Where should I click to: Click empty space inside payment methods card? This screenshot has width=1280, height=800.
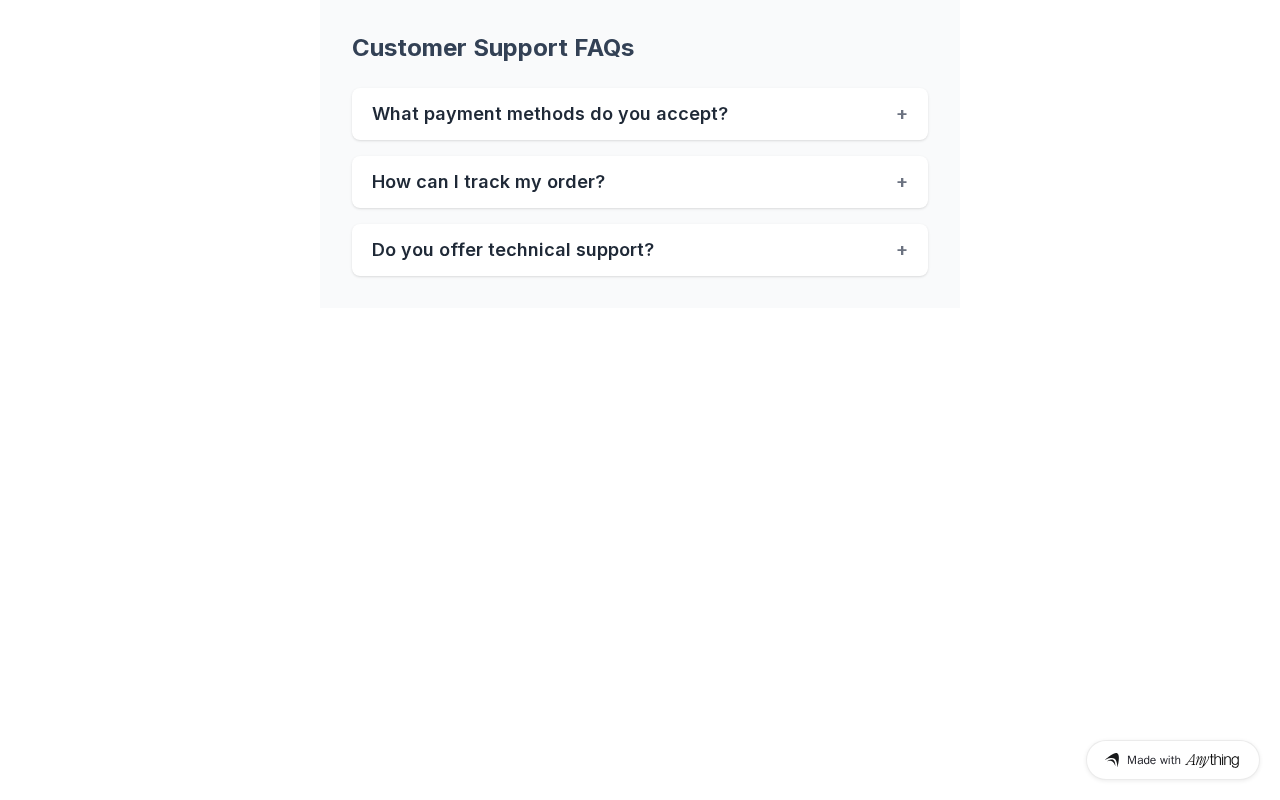pos(810,114)
